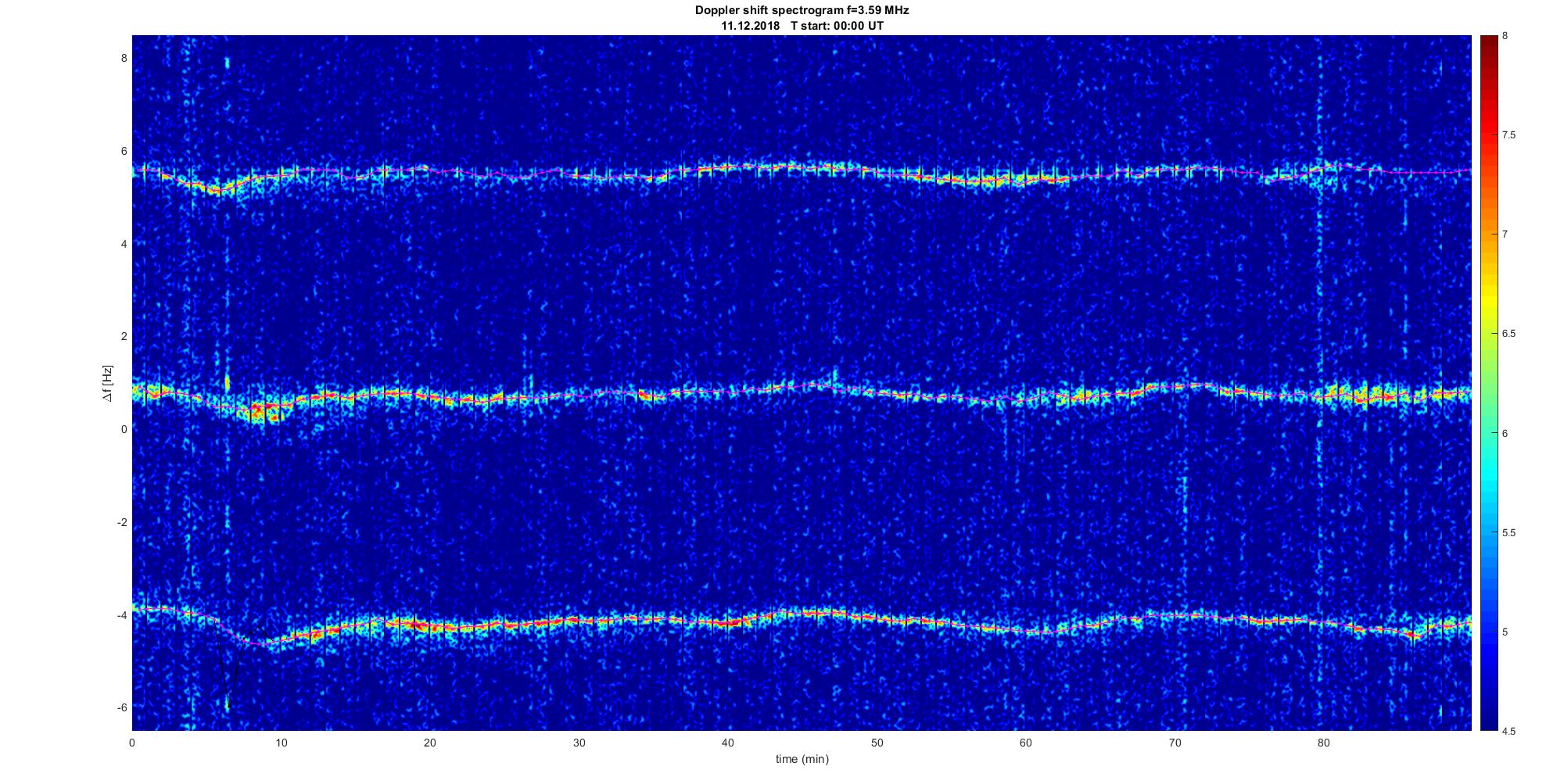Click the colorbar tick label "7.5"
Screen dimensions: 1564x784
[x=1508, y=135]
